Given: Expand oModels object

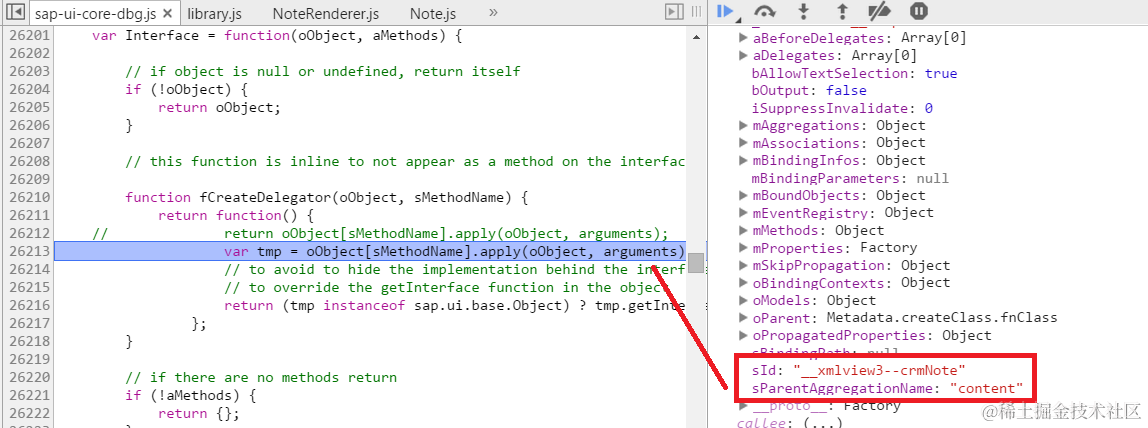Looking at the screenshot, I should tap(743, 301).
